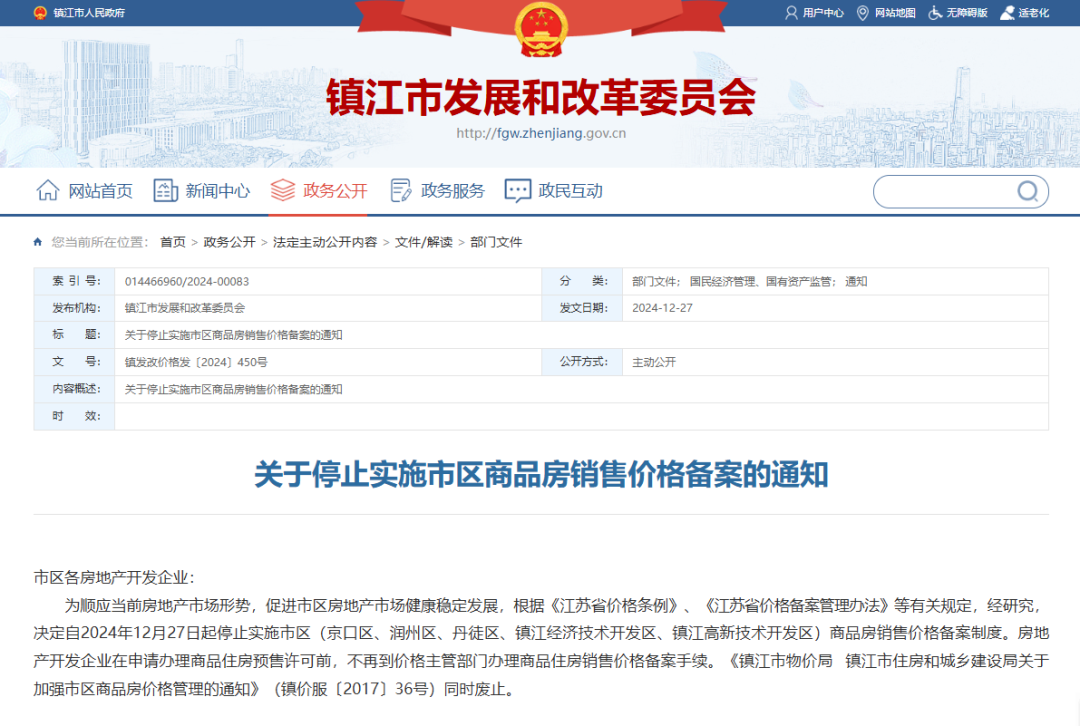Screen dimensions: 1080x726
Task: Click the 法定主动公开内容 breadcrumb link
Action: (326, 242)
